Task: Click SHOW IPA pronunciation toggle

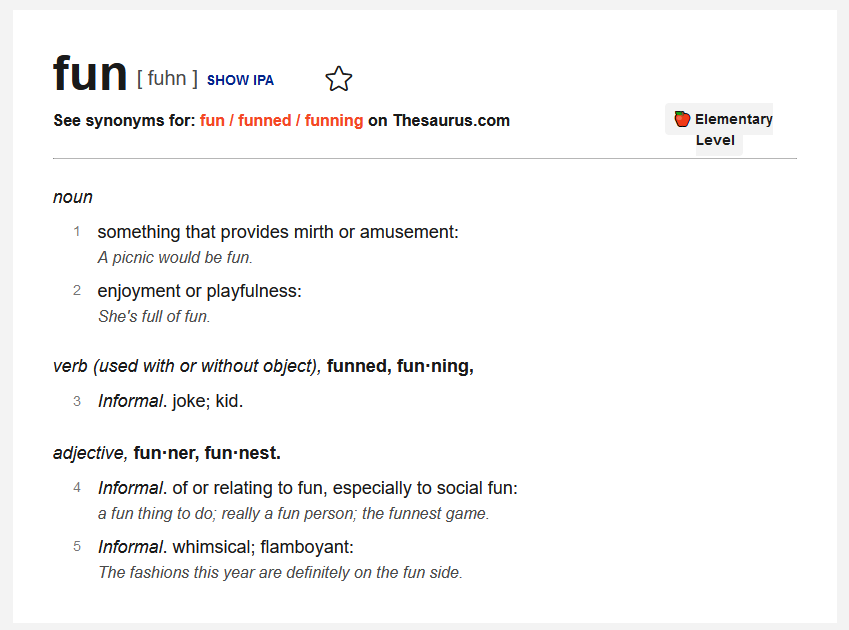Action: tap(240, 80)
